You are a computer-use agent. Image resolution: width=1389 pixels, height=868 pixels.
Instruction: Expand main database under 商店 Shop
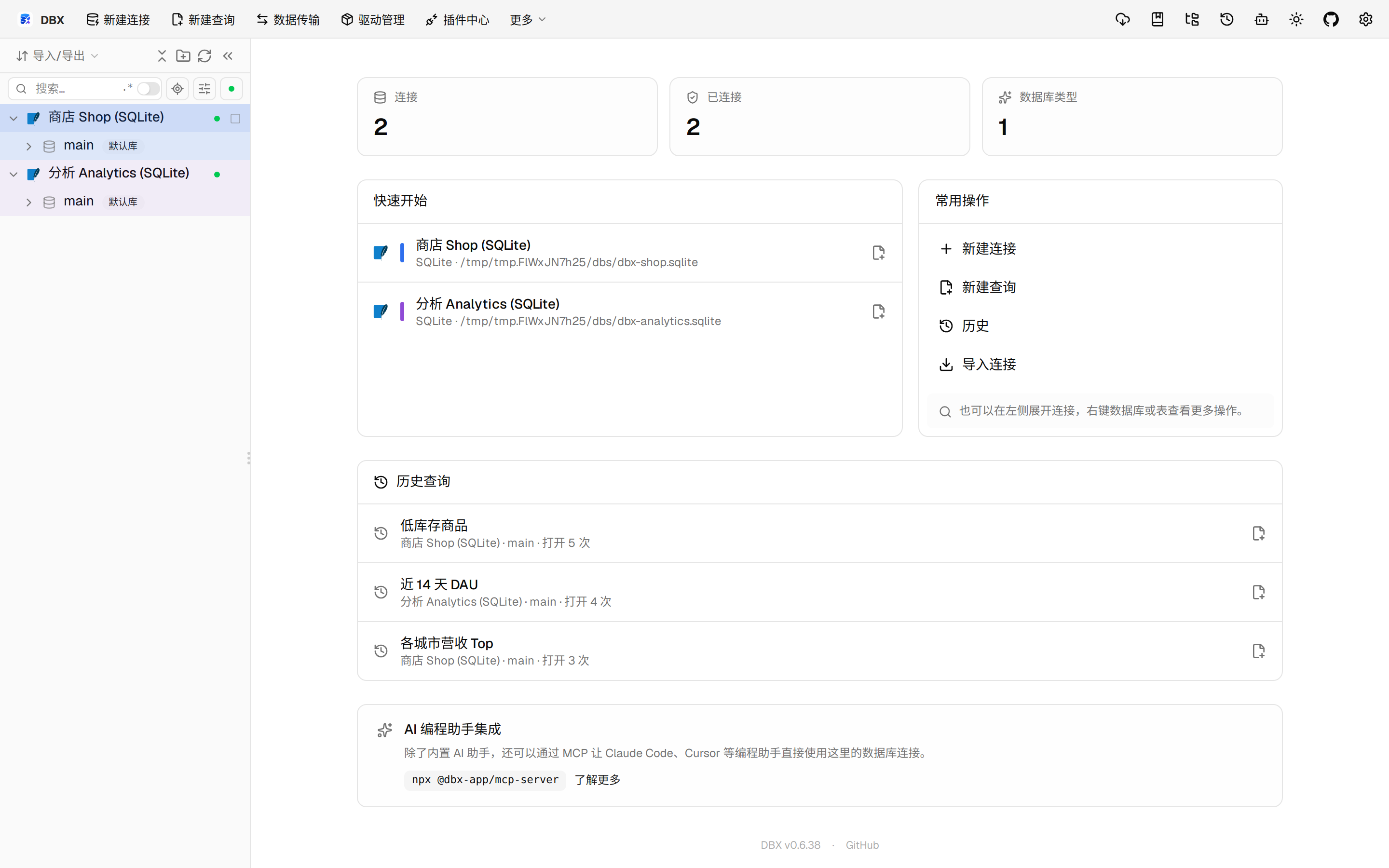point(29,147)
